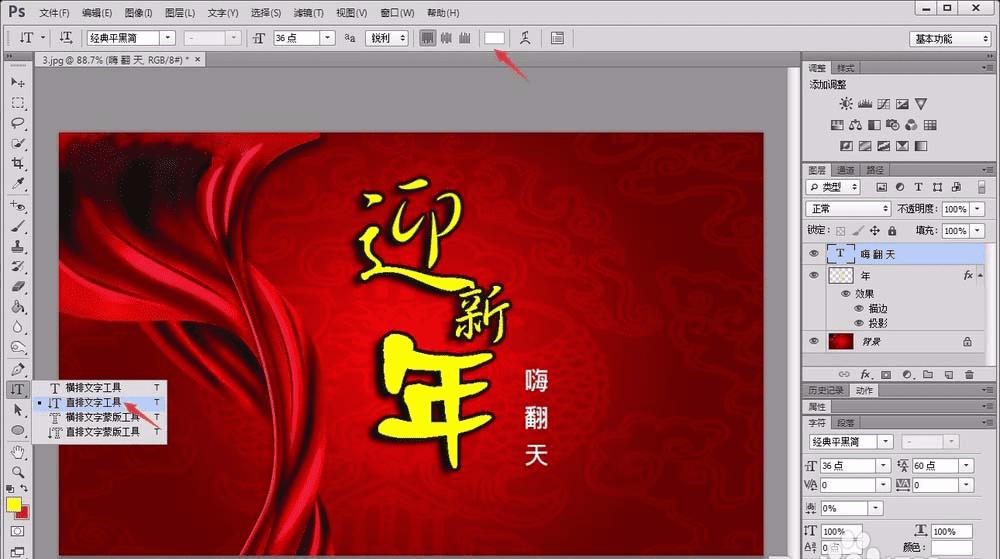
Task: Collapse effects list on 年 layer
Action: click(980, 275)
